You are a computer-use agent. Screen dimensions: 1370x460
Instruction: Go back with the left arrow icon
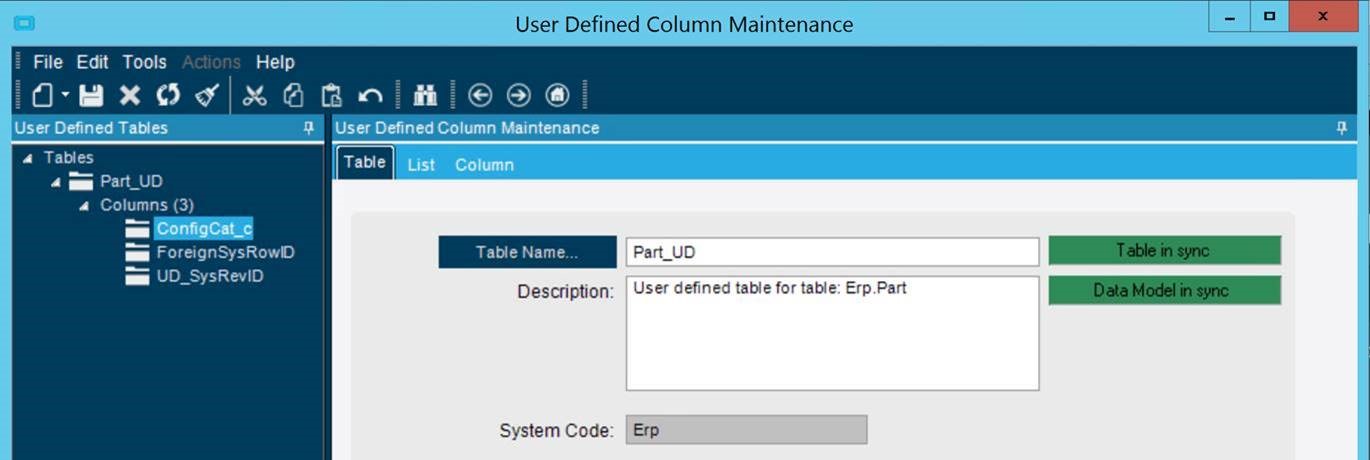pyautogui.click(x=480, y=95)
